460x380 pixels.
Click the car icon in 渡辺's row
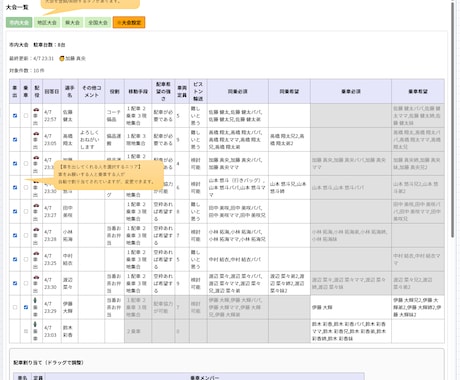coord(36,278)
